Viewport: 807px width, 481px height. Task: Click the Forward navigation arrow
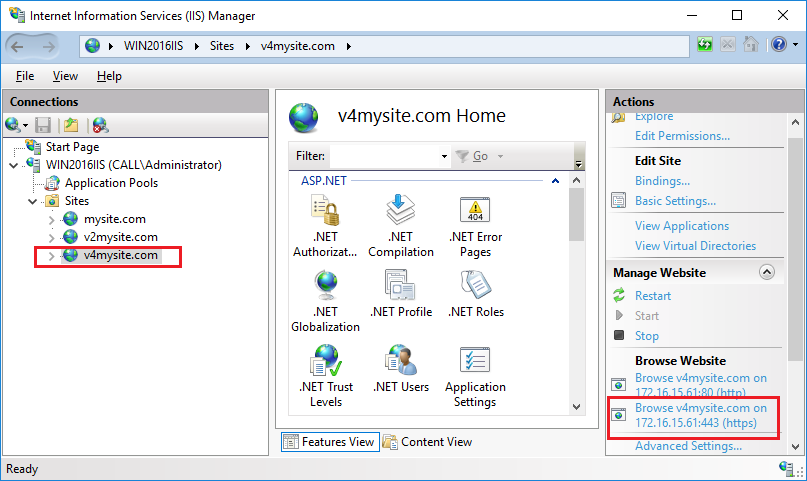tap(48, 47)
